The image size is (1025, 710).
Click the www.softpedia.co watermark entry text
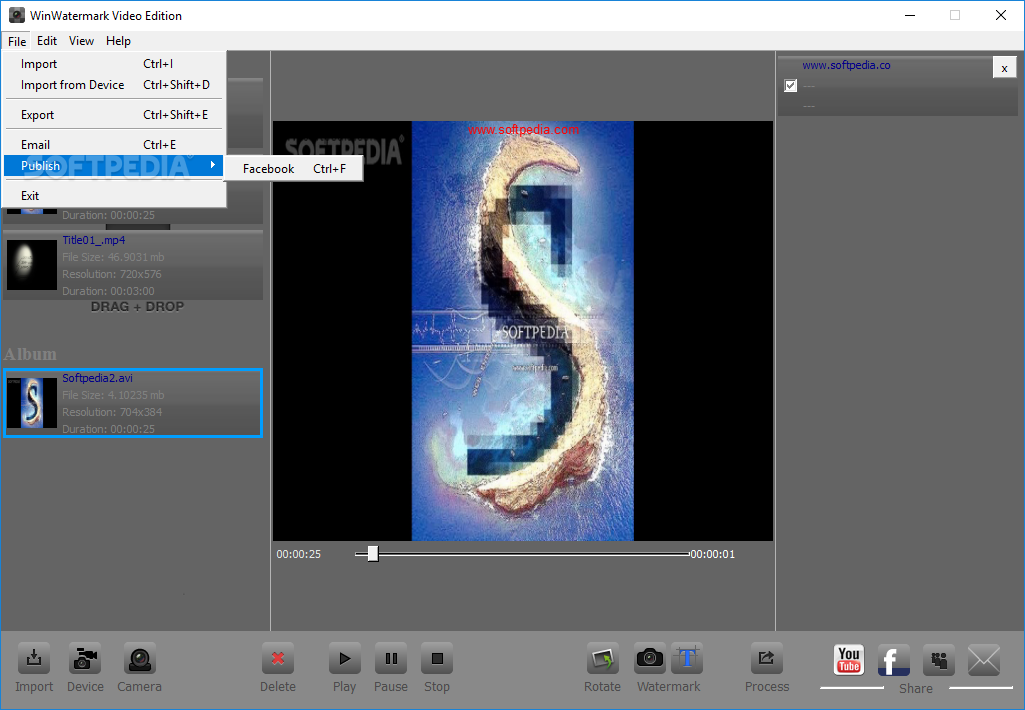(846, 65)
